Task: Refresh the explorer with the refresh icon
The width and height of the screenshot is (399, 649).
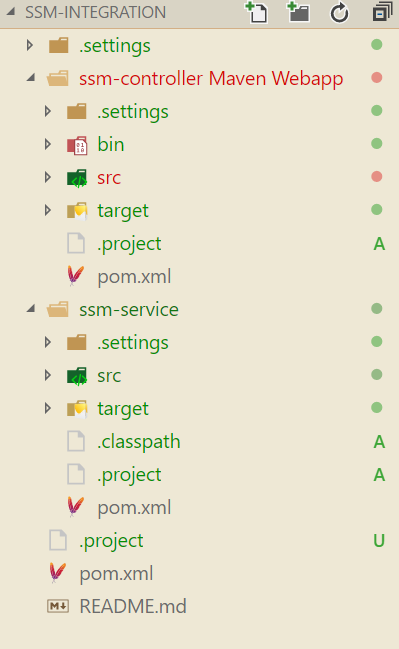Action: click(x=339, y=12)
